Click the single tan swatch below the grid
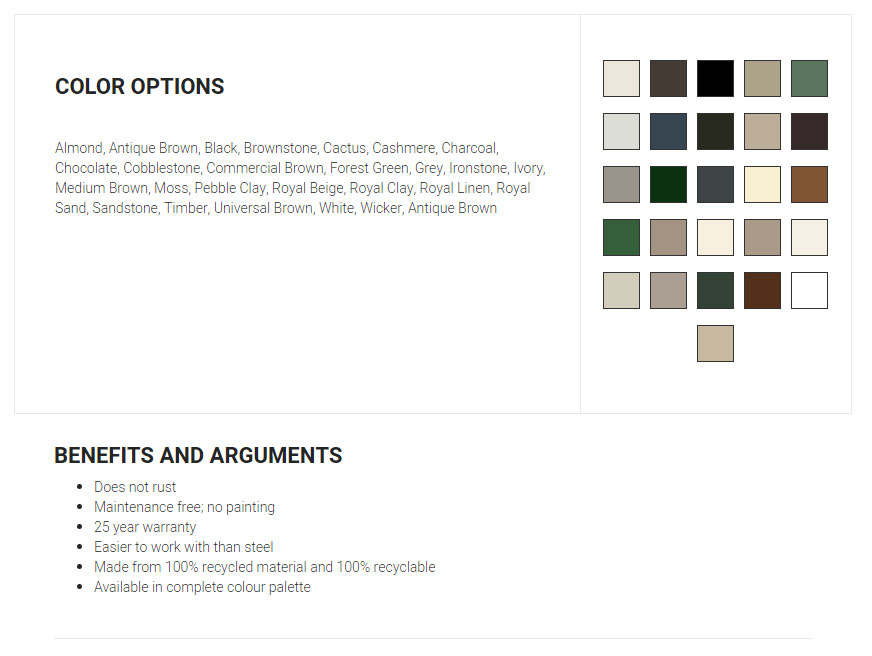872x656 pixels. point(715,344)
